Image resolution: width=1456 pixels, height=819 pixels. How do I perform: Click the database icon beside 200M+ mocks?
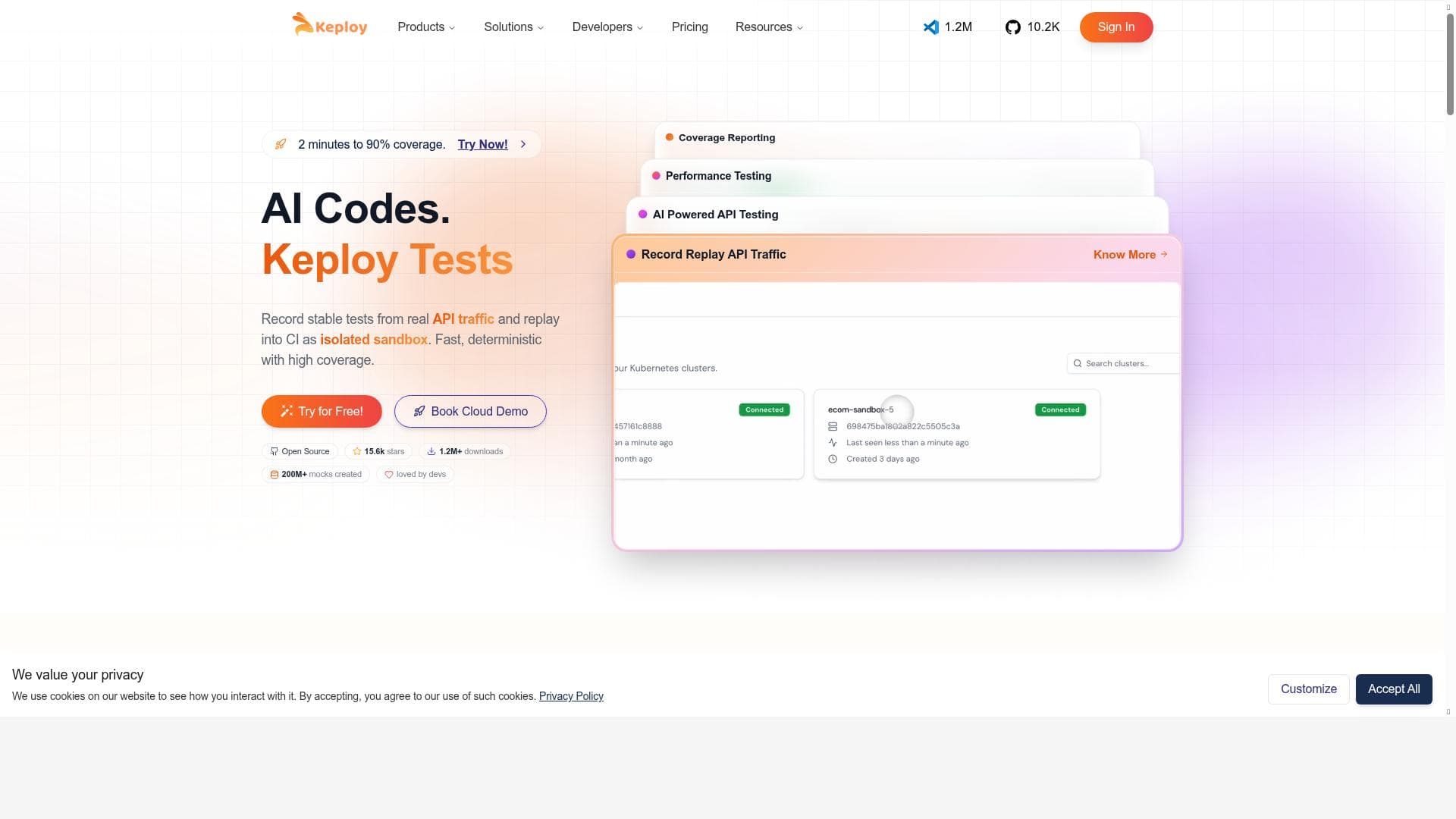tap(274, 474)
